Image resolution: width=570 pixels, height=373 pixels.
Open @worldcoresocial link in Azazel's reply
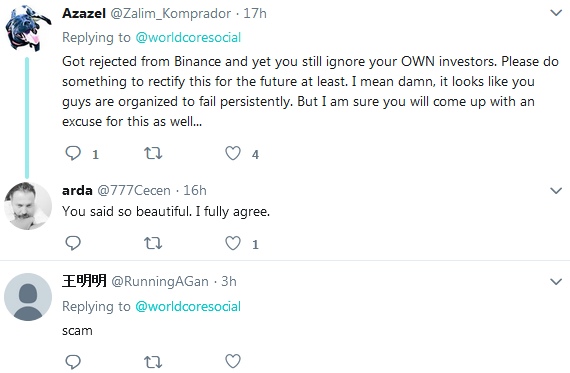[188, 37]
